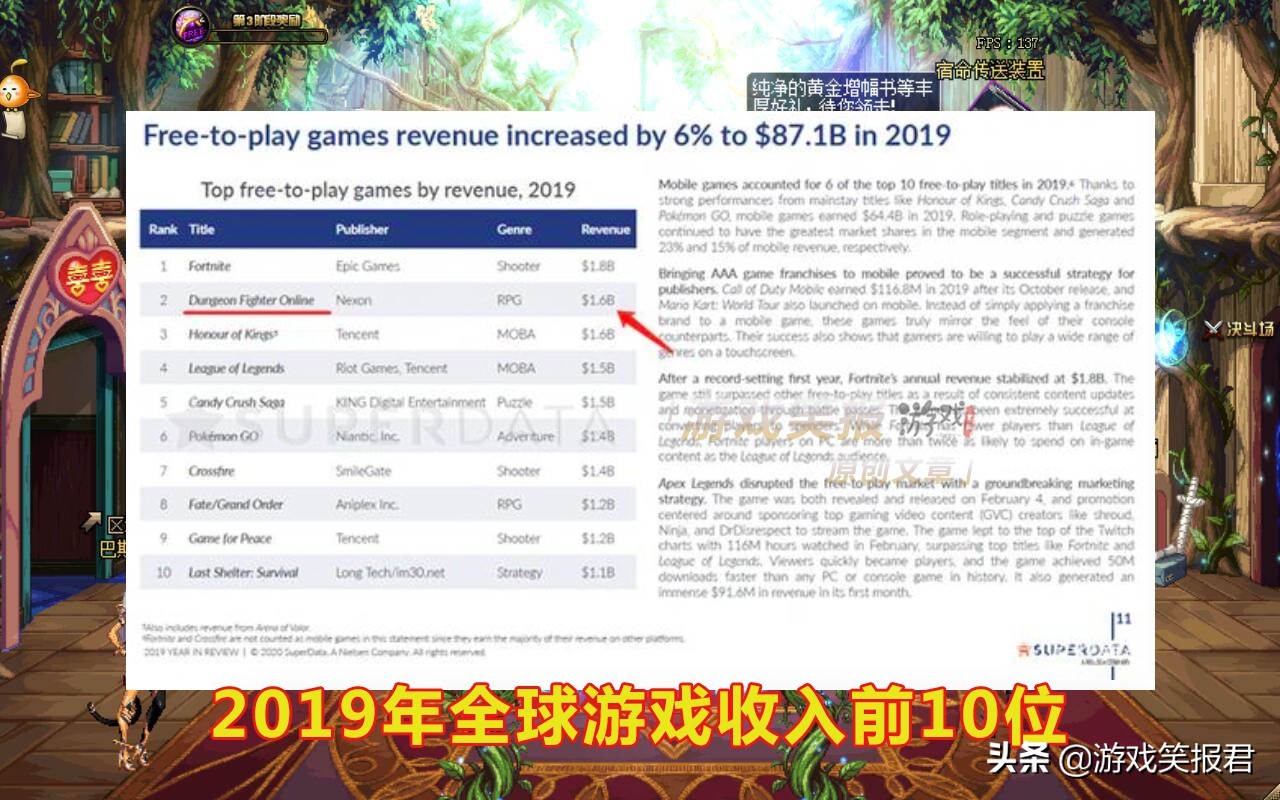This screenshot has width=1280, height=800.
Task: Click the SmileGate publisher cell
Action: [363, 470]
